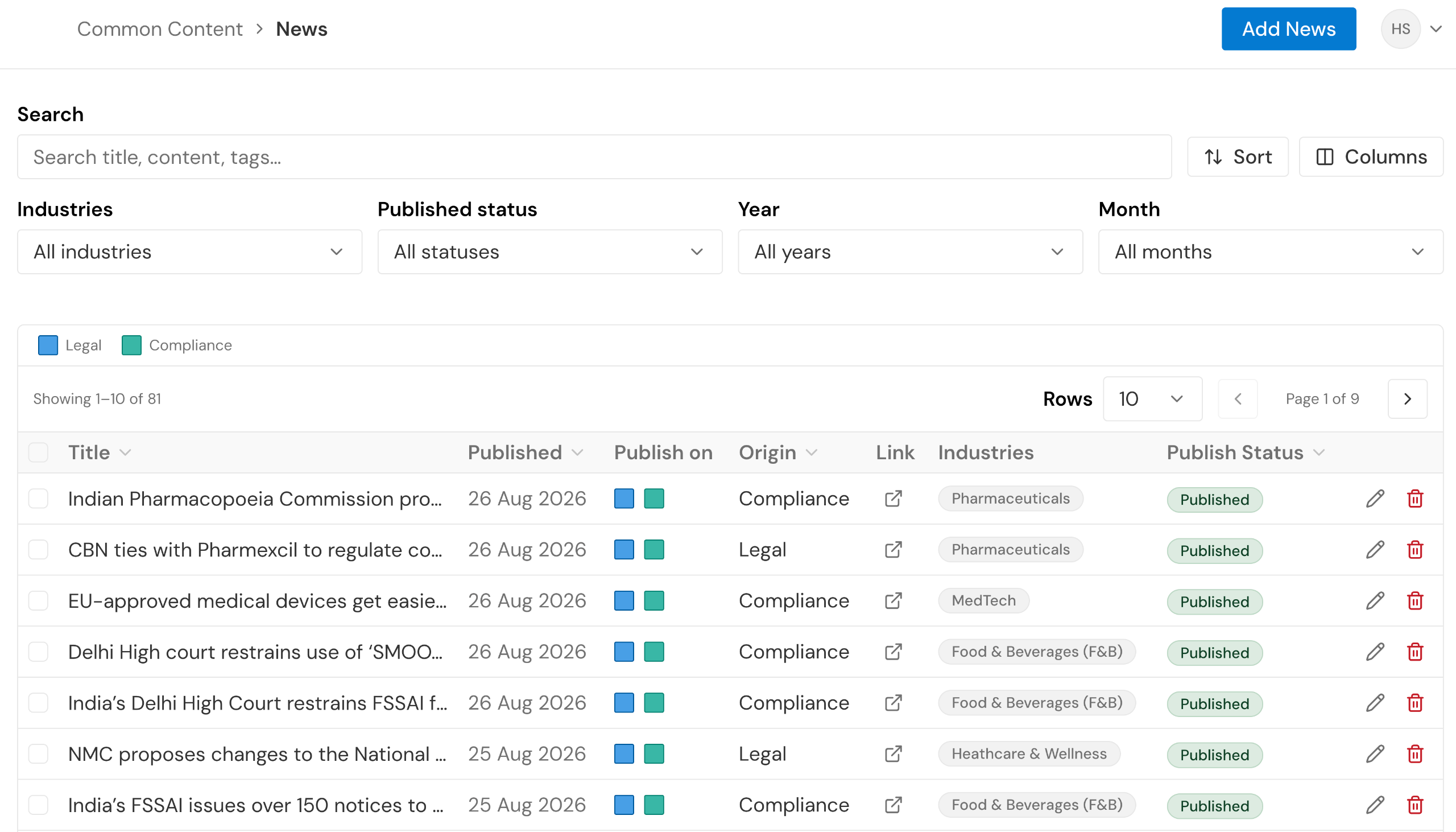
Task: Delete the Delhi High Court restrains FSSAI row
Action: click(x=1415, y=703)
